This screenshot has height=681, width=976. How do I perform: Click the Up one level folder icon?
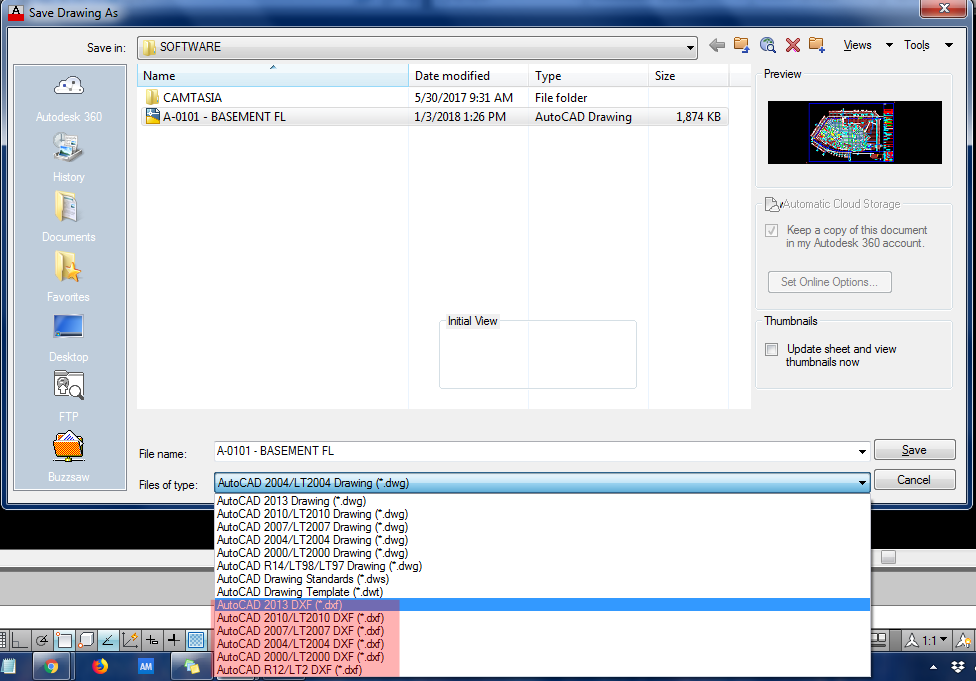pos(741,45)
